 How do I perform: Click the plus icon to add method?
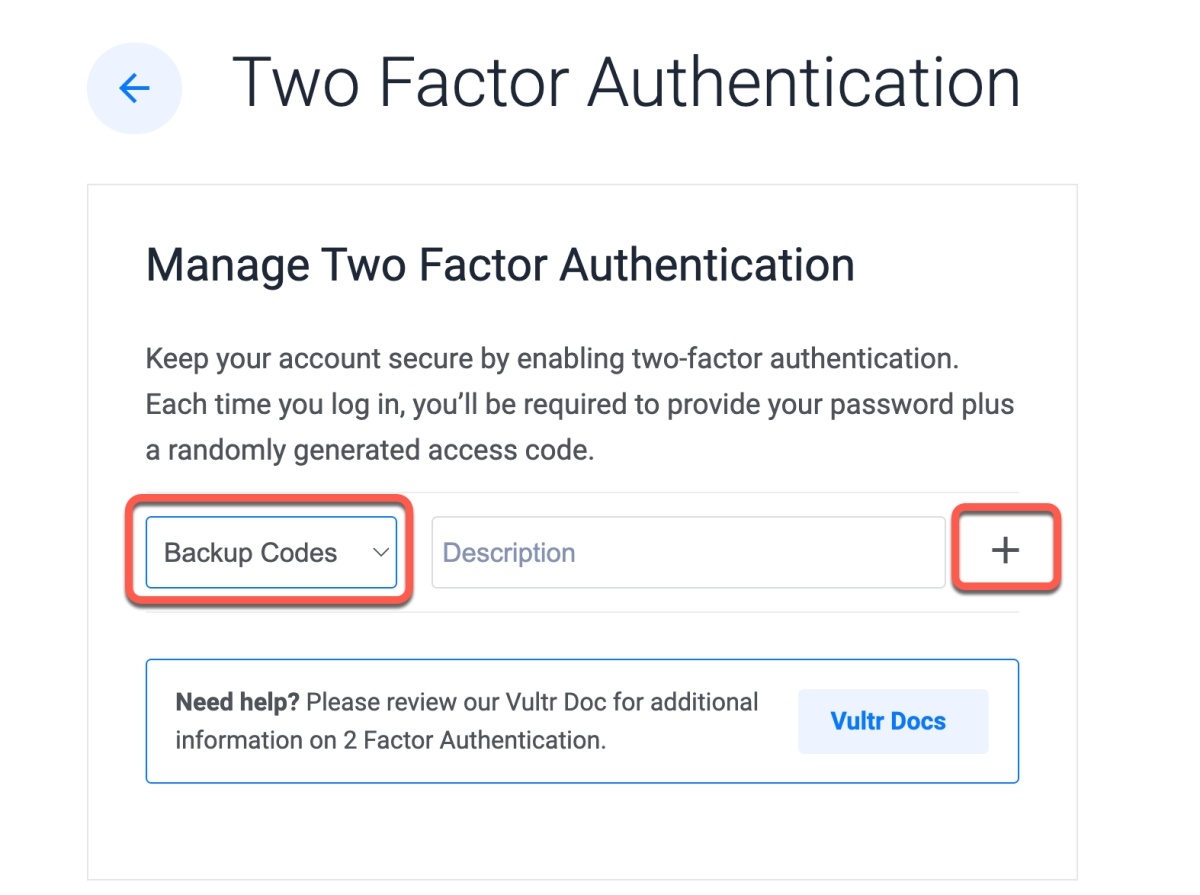tap(1005, 550)
